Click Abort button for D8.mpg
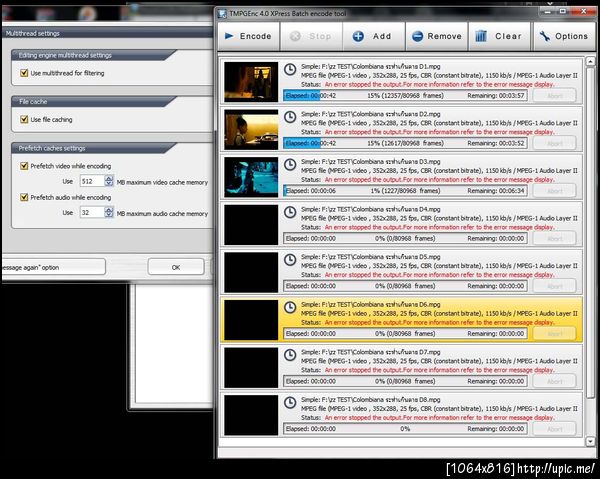Viewport: 600px width, 479px height. click(554, 429)
